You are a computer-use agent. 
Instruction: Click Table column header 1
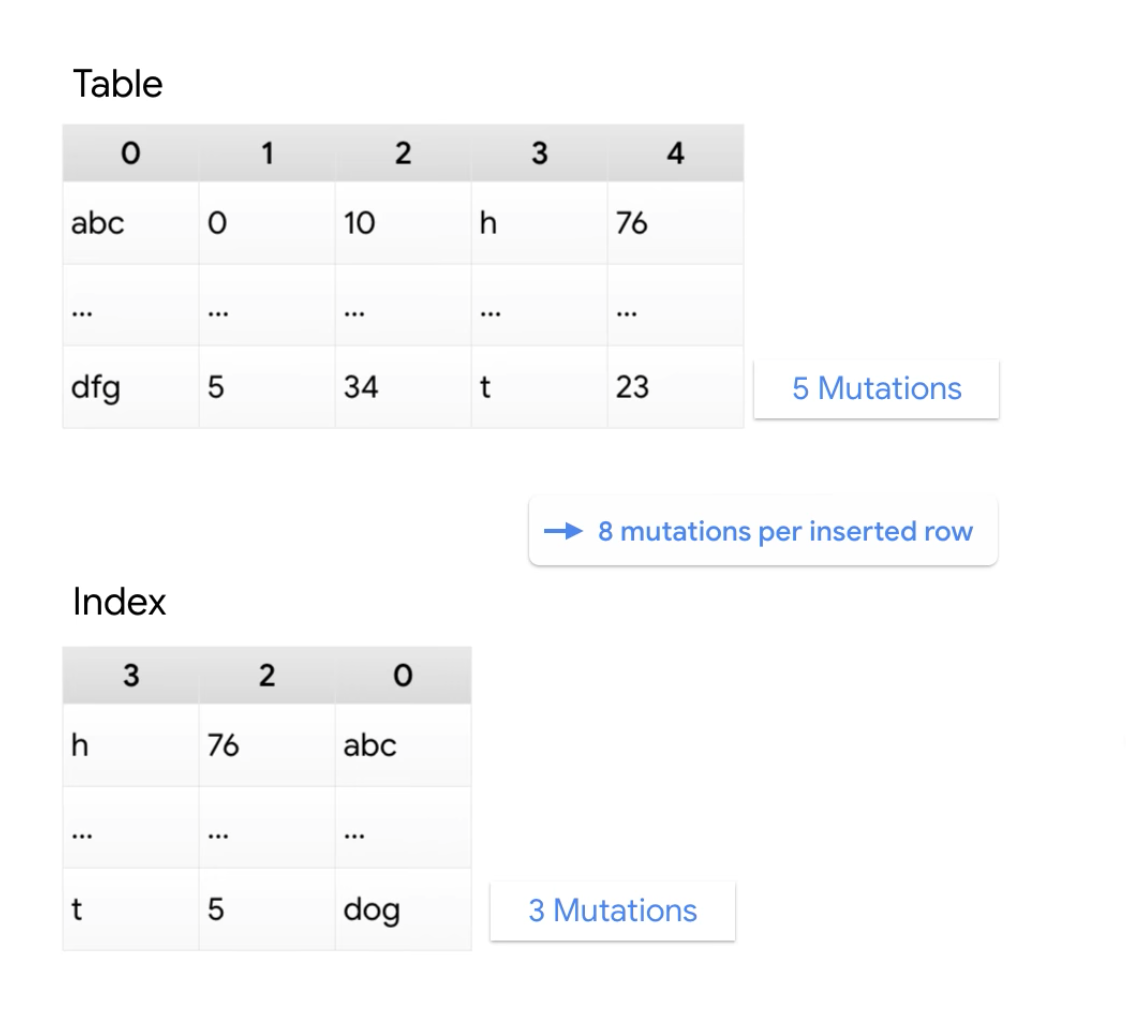(x=267, y=153)
